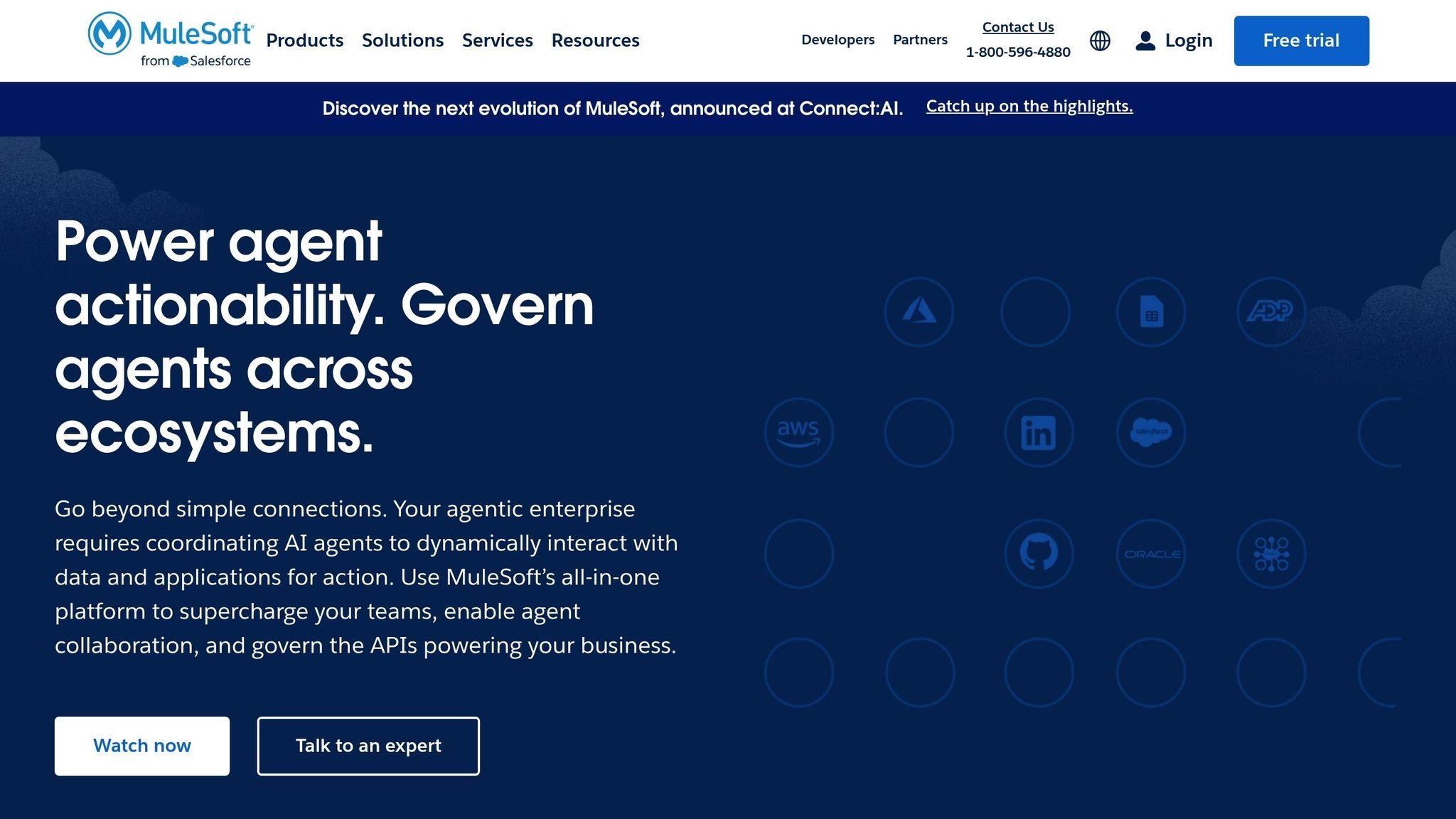Click the MuleSoft logo
1456x819 pixels.
pyautogui.click(x=170, y=40)
